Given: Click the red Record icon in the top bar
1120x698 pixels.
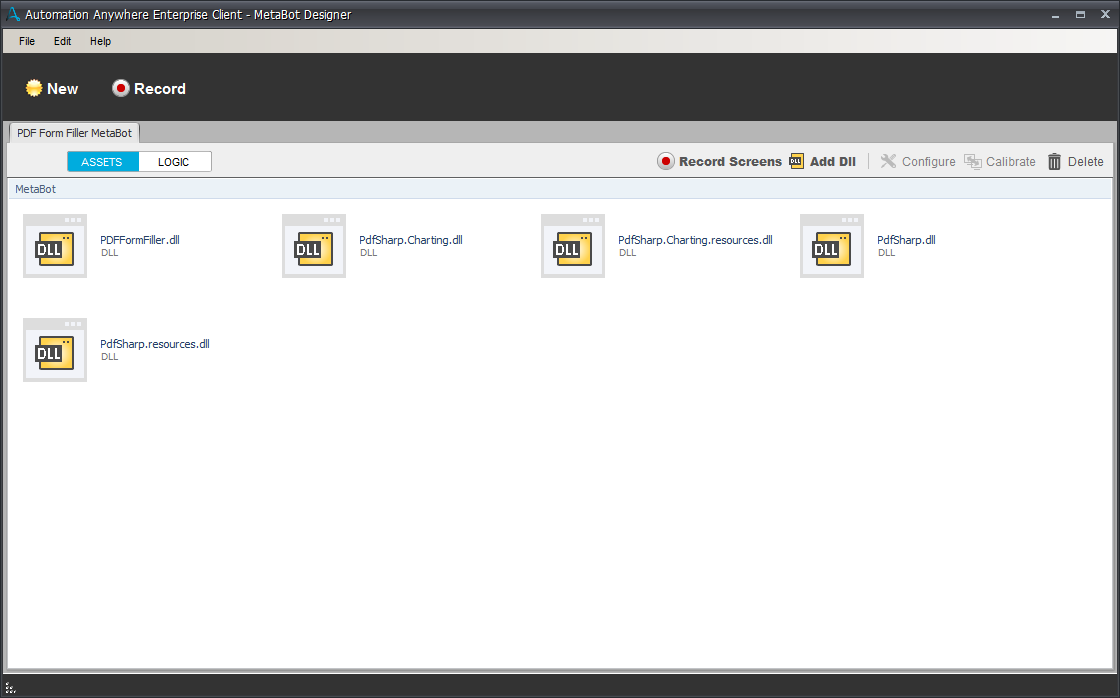Looking at the screenshot, I should (121, 88).
